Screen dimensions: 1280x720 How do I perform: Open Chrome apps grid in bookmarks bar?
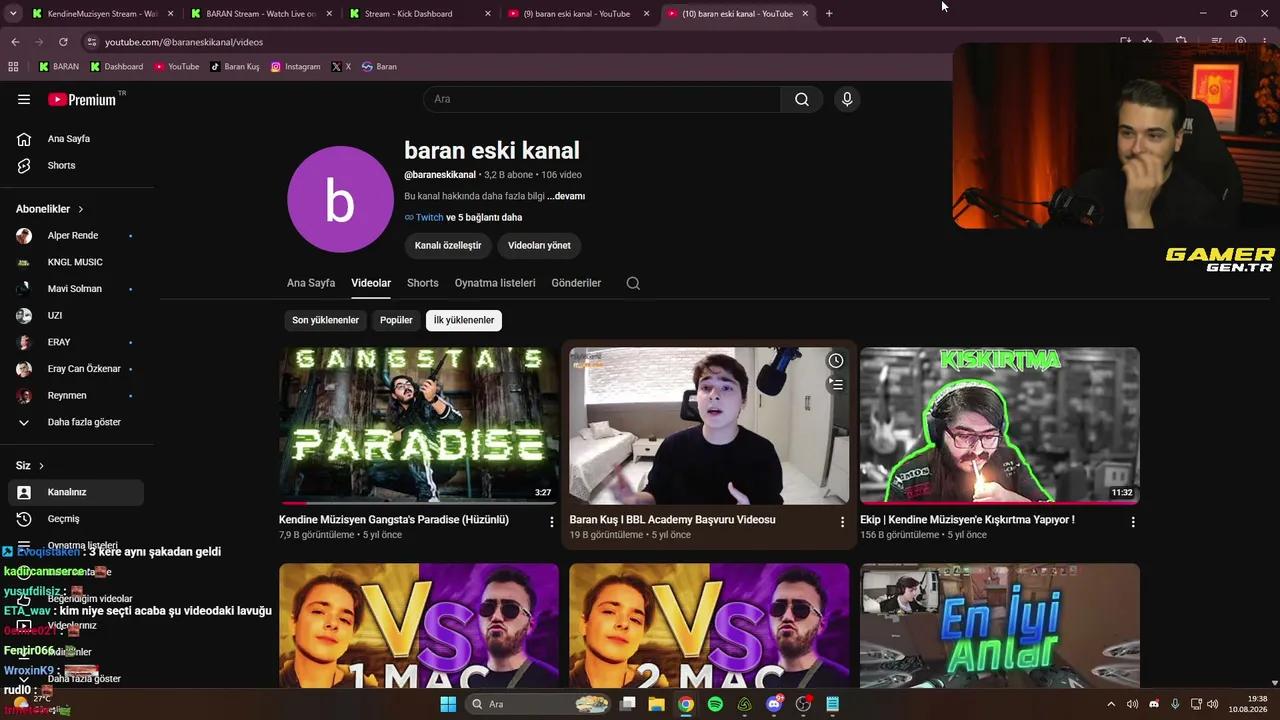(x=13, y=67)
